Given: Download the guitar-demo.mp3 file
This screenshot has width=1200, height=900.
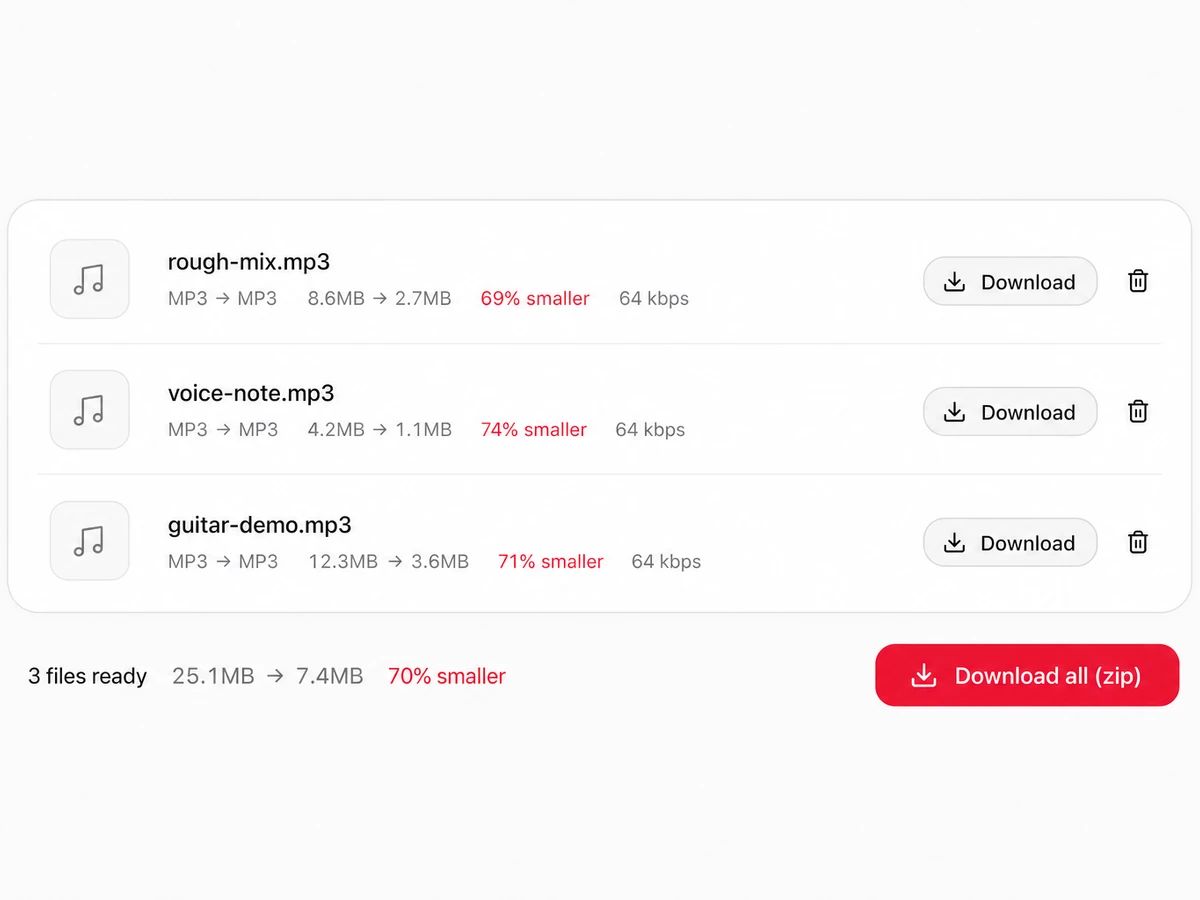Looking at the screenshot, I should pos(1010,543).
